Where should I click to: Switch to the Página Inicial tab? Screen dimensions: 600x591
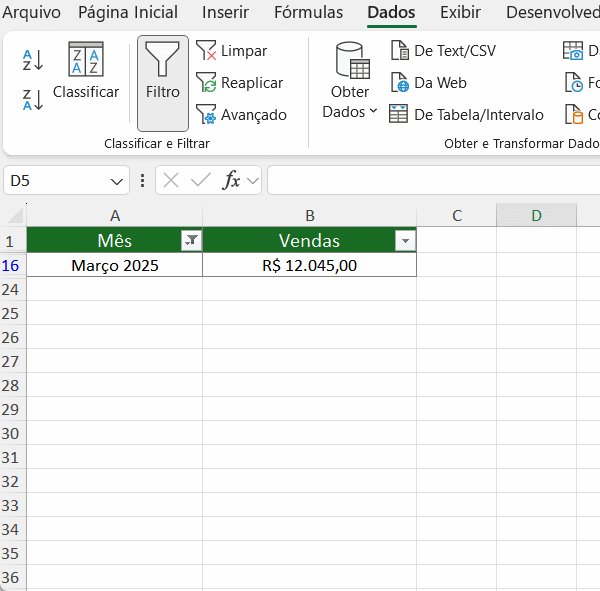tap(128, 12)
